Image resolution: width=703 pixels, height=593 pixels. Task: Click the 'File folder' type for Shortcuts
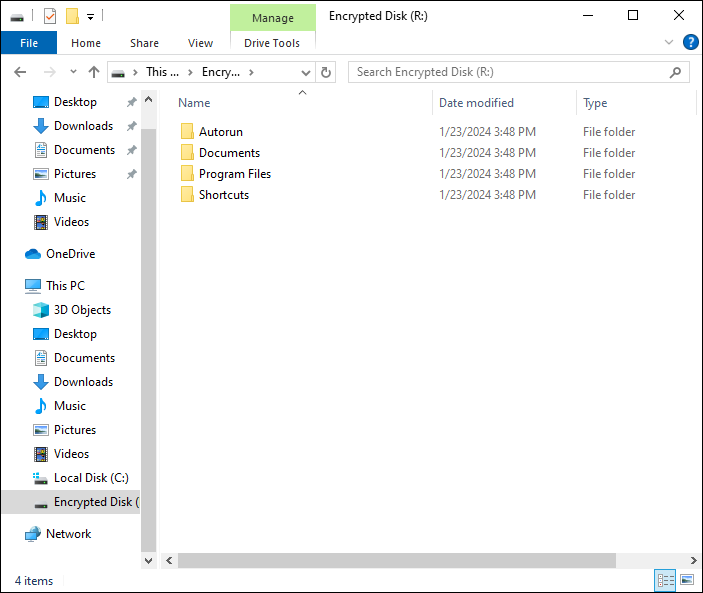(x=609, y=195)
